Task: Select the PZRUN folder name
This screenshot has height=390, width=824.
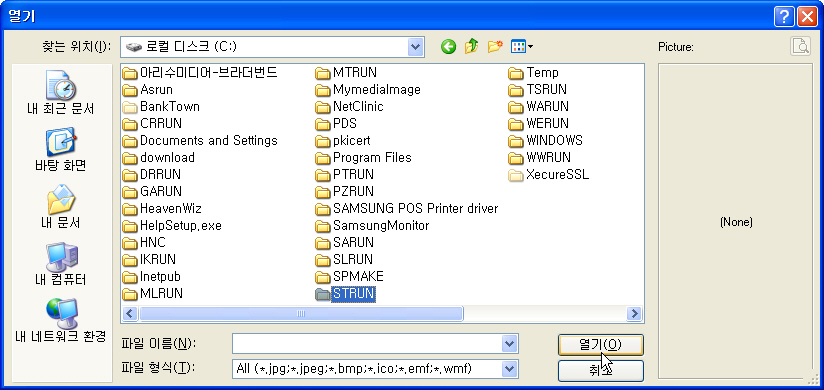Action: (353, 191)
